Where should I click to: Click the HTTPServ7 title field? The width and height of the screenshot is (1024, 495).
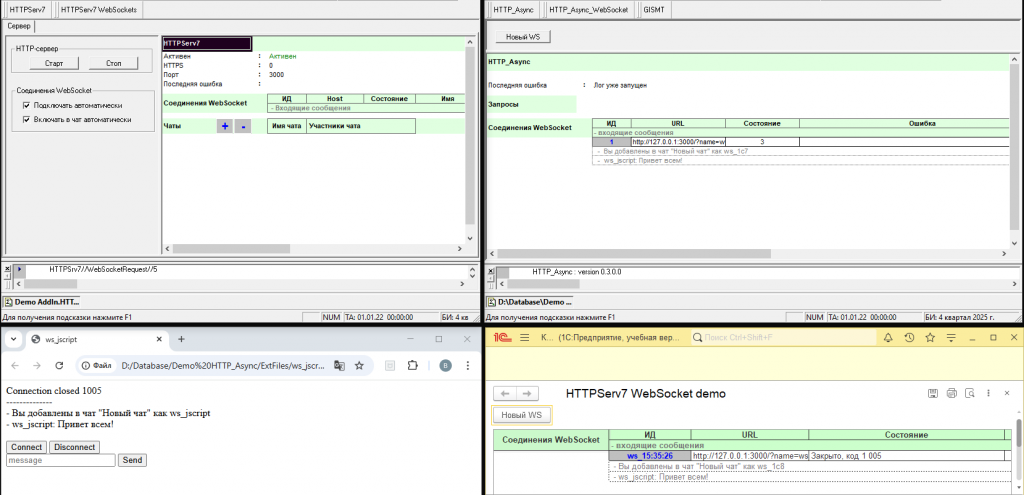206,43
